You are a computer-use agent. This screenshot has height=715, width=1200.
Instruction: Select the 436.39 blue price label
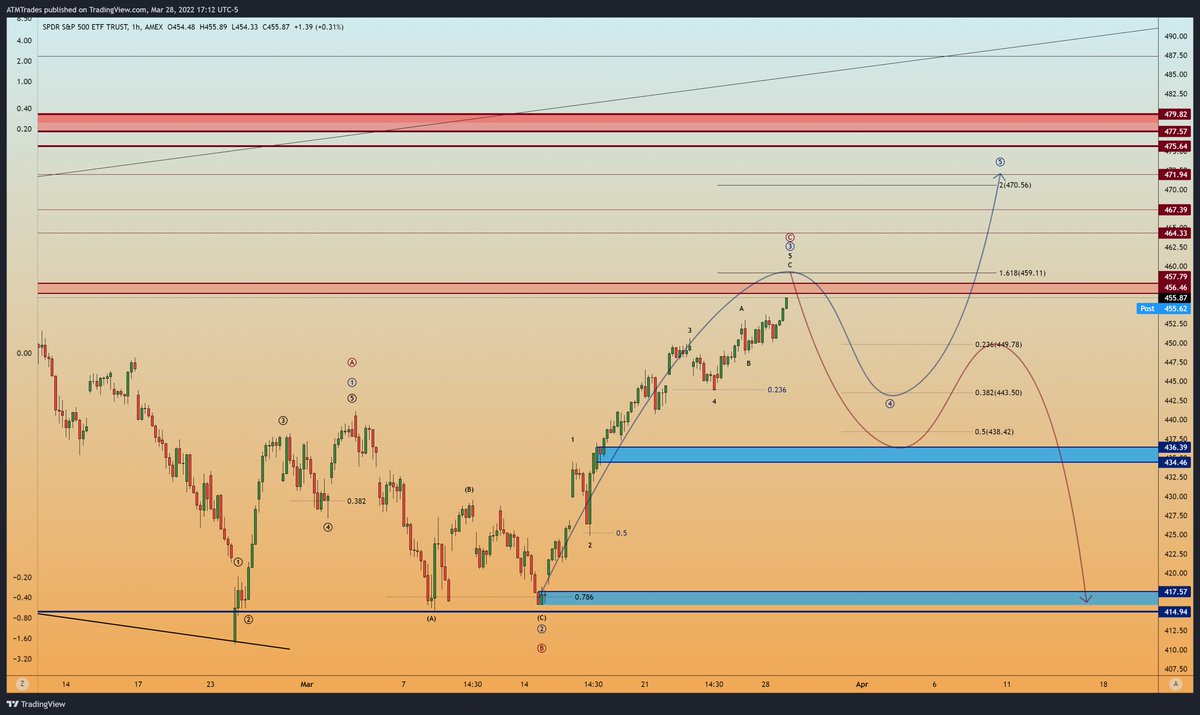pyautogui.click(x=1174, y=446)
